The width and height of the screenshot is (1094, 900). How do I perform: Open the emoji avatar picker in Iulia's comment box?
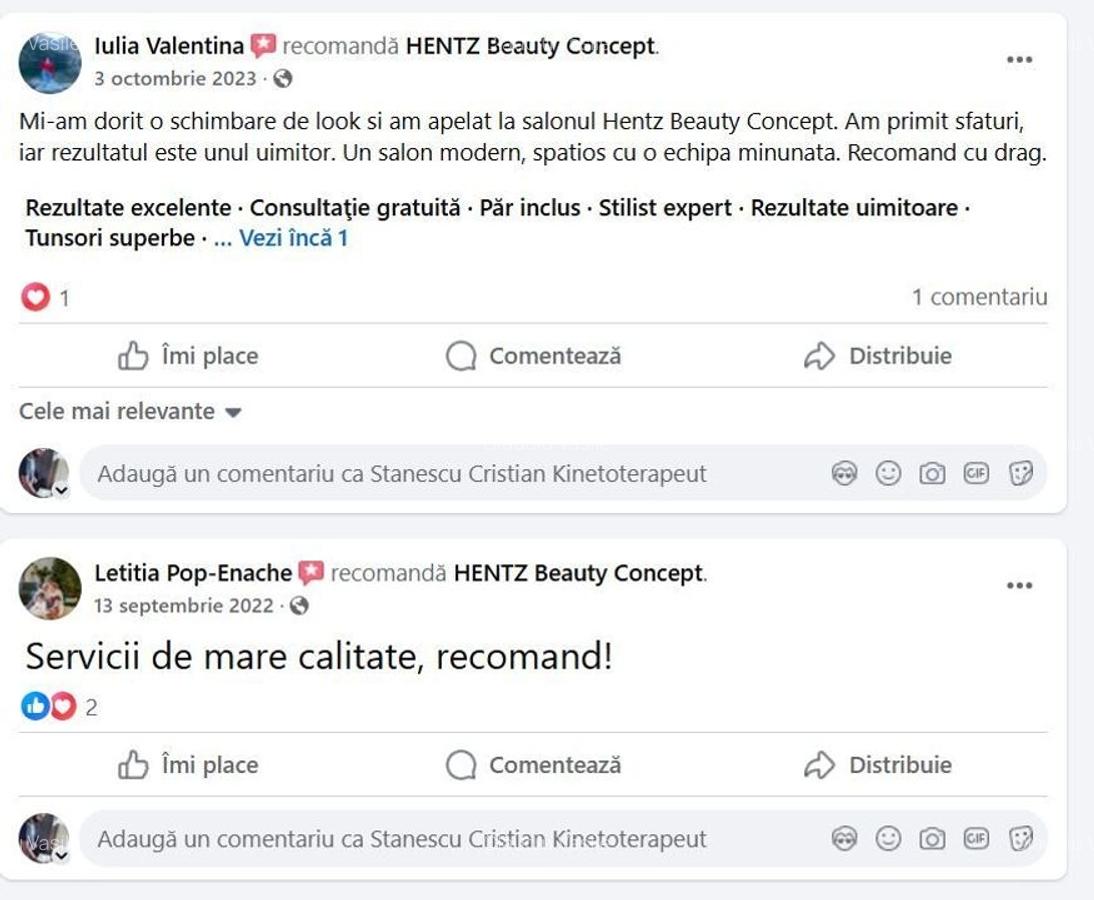(846, 473)
